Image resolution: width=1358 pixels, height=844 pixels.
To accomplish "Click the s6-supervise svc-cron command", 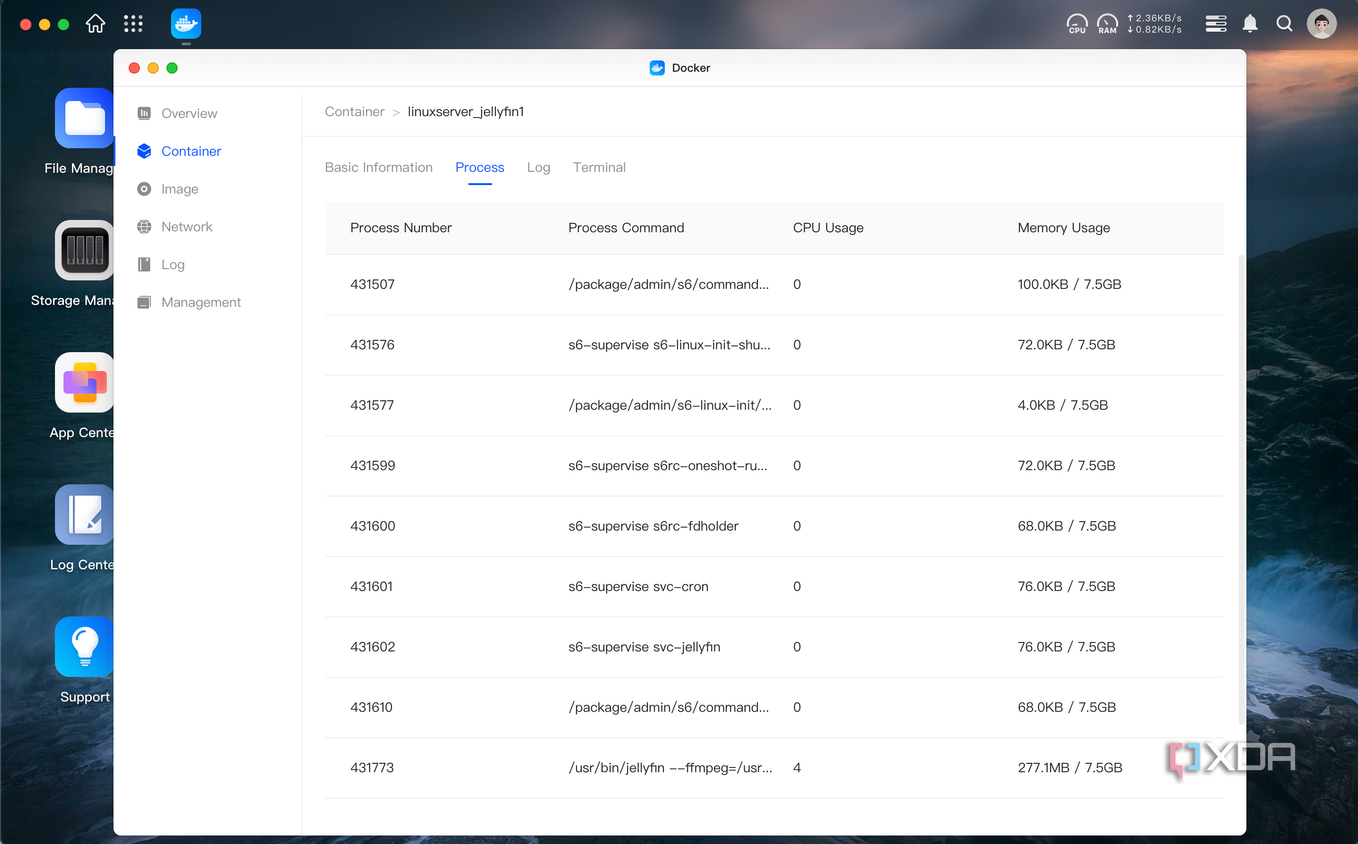I will tap(638, 587).
